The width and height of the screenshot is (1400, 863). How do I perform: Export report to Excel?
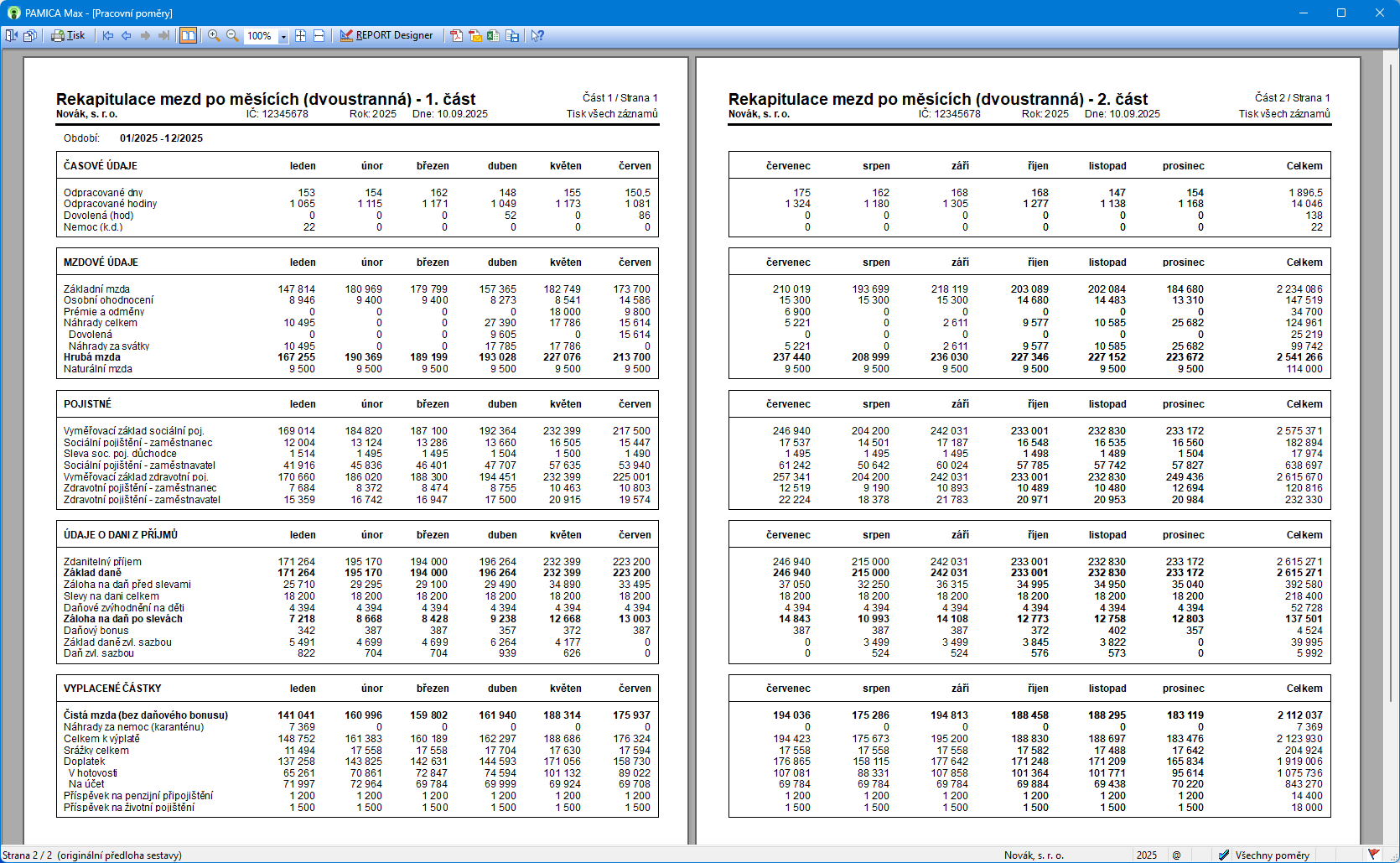493,35
